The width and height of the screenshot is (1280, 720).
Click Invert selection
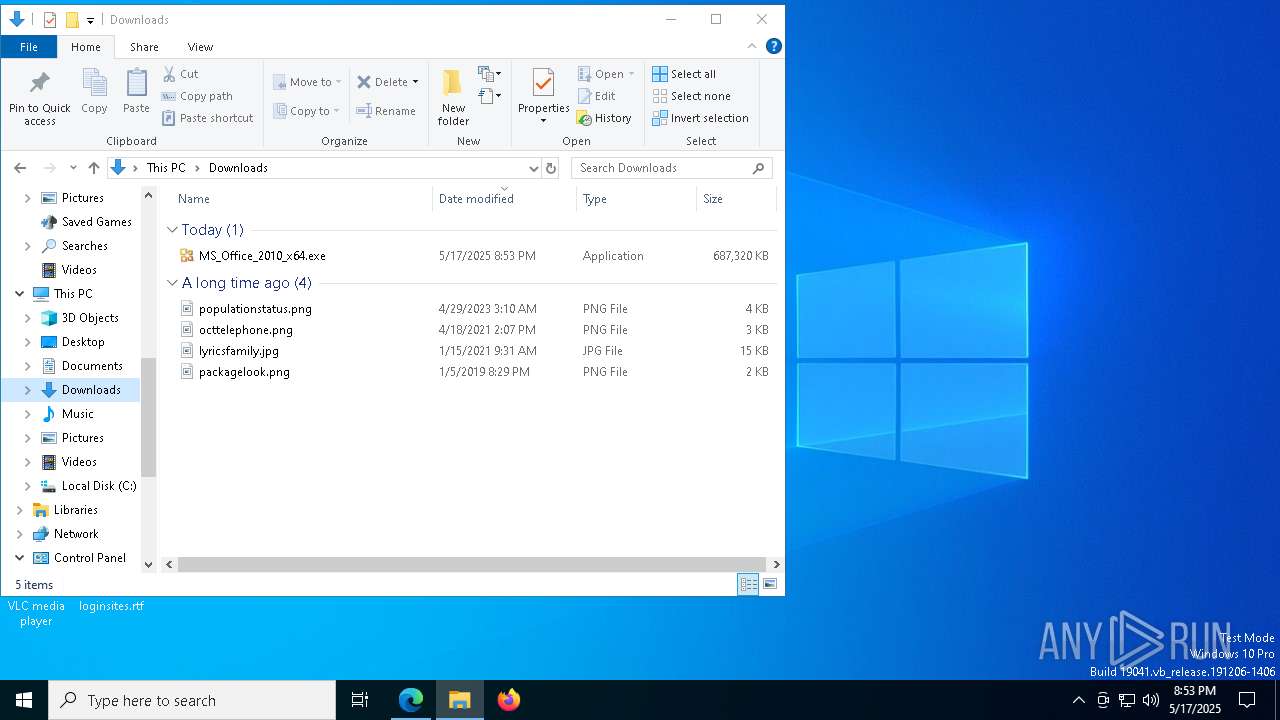click(x=700, y=118)
